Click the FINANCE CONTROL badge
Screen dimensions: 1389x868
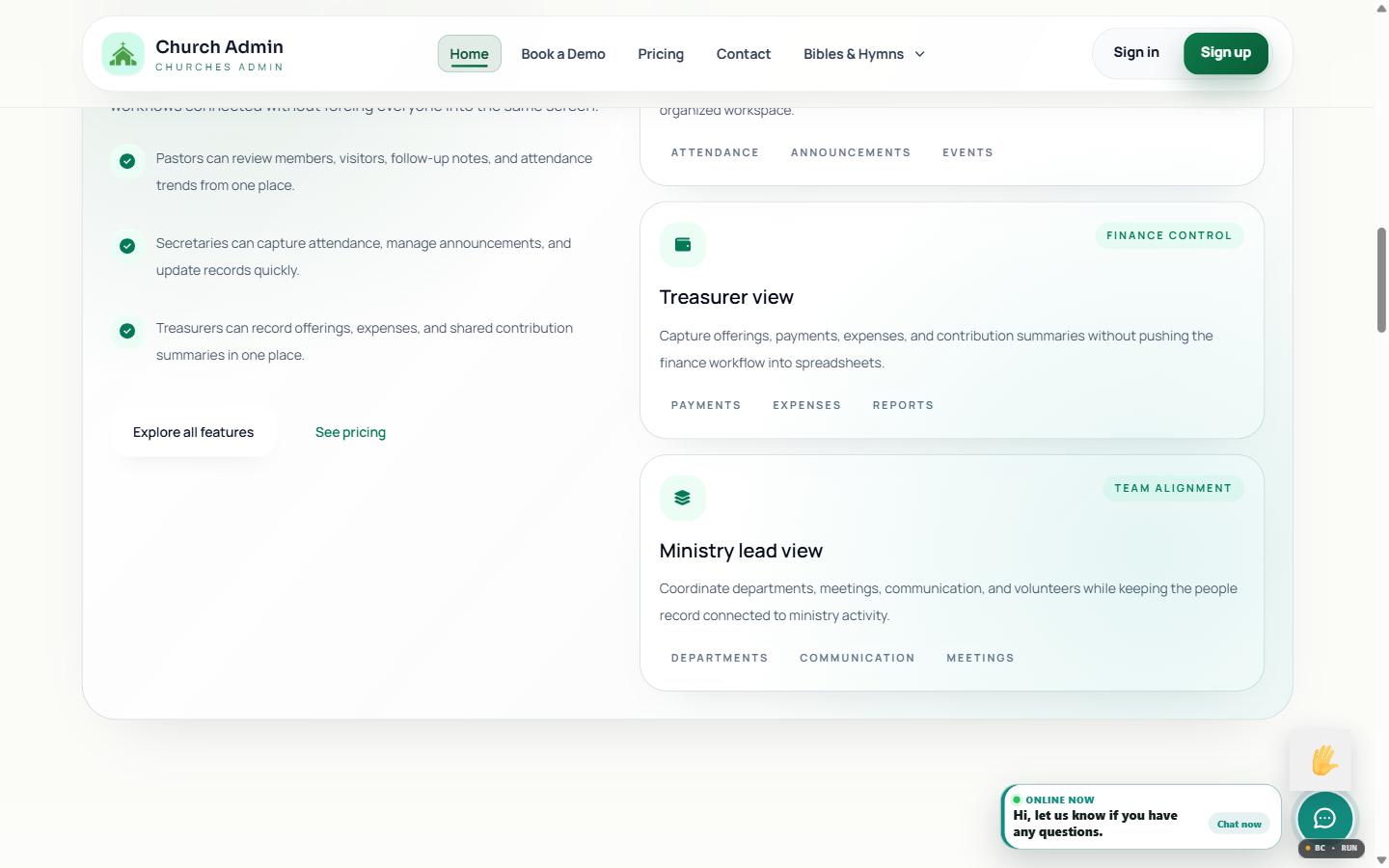(x=1169, y=235)
